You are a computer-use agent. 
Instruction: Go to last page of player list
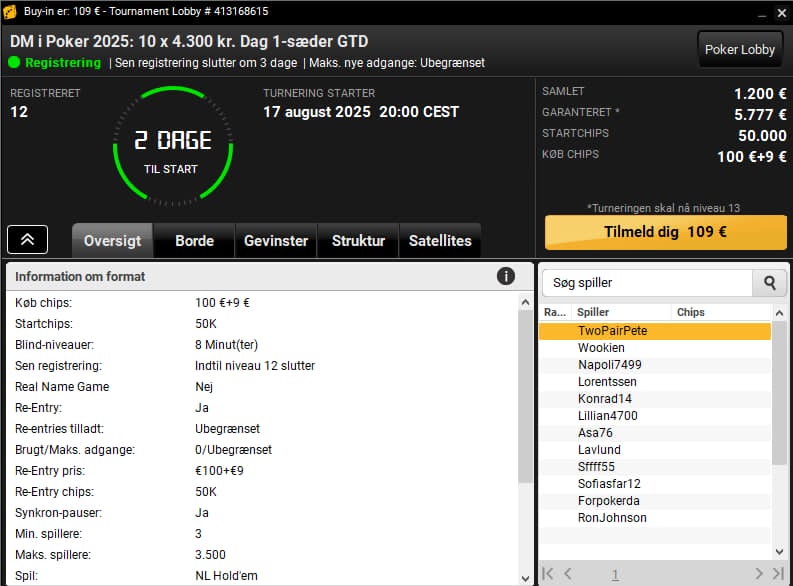778,573
